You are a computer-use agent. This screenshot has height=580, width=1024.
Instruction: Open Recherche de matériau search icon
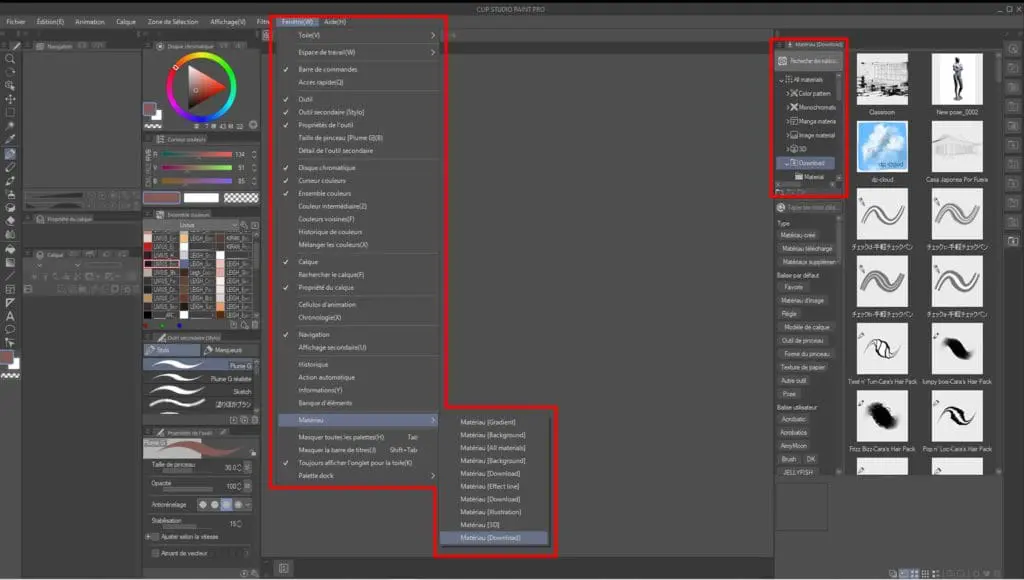(782, 61)
